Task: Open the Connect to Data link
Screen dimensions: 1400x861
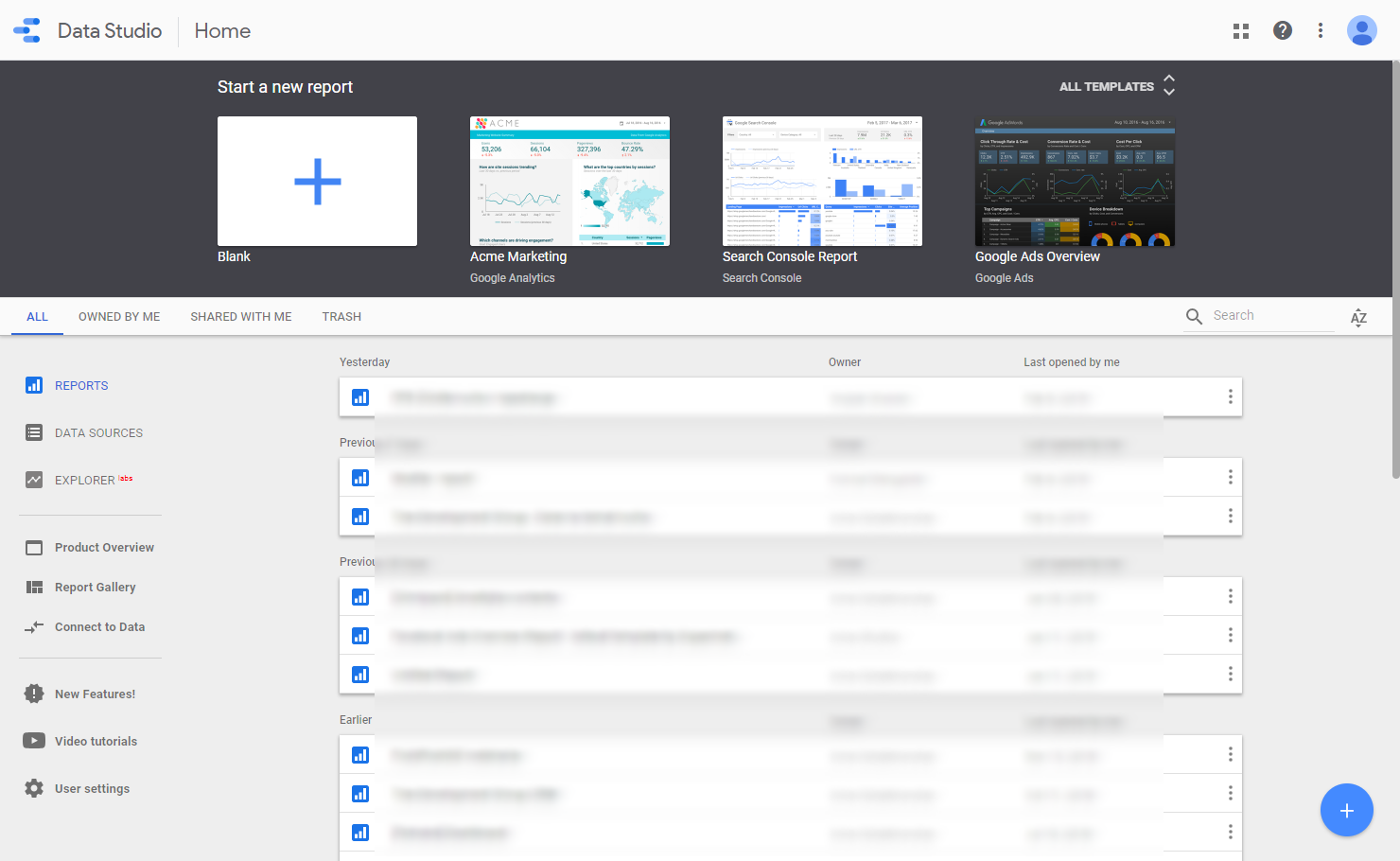Action: coord(99,627)
